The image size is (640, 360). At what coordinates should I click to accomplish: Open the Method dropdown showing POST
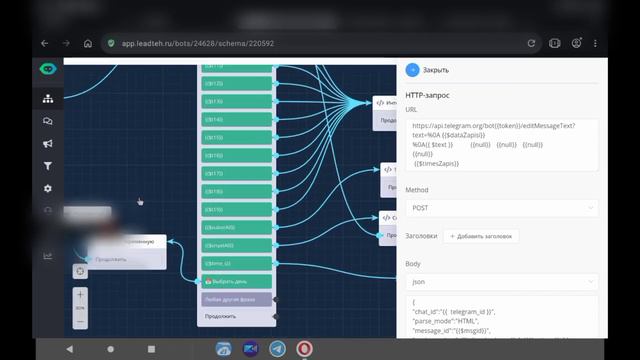502,208
